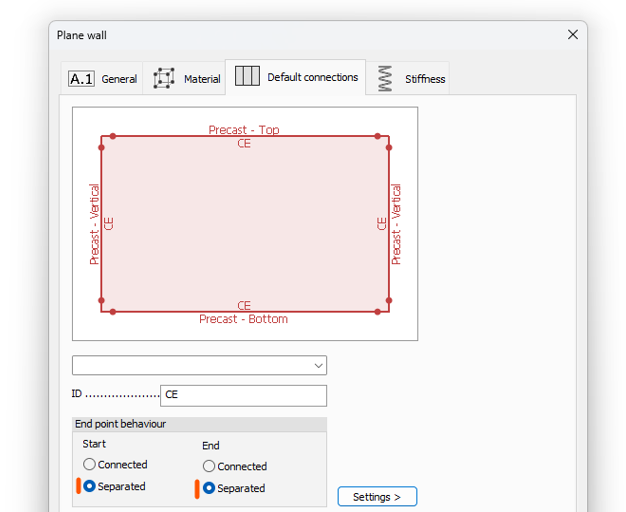Select the Precast - Top edge label
The width and height of the screenshot is (626, 512).
244,130
